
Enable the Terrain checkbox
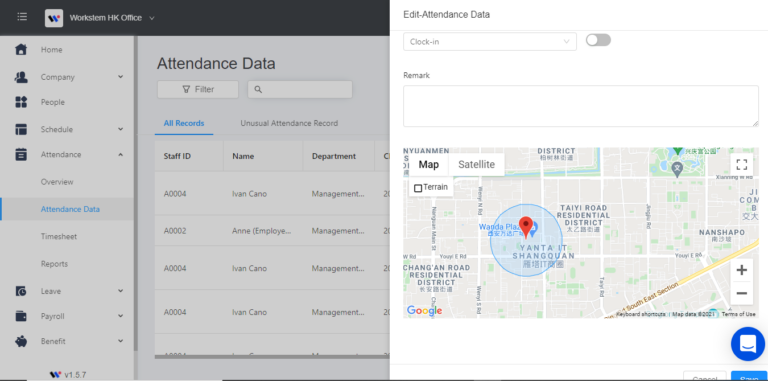[x=418, y=188]
